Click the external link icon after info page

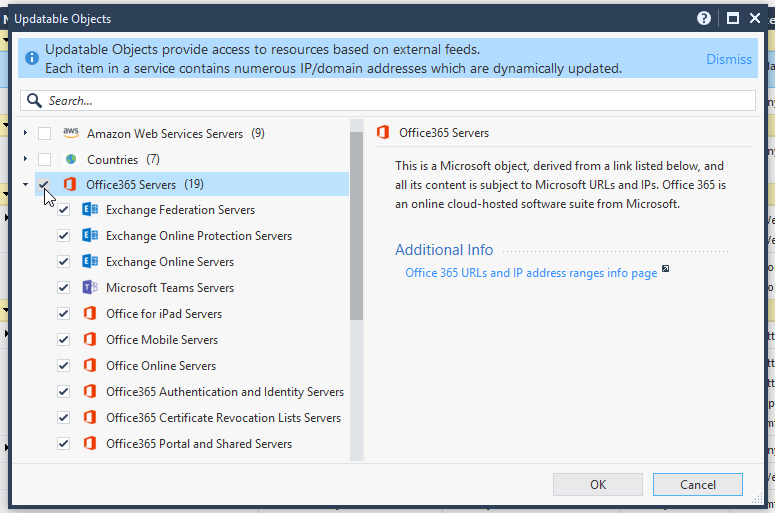pos(665,268)
